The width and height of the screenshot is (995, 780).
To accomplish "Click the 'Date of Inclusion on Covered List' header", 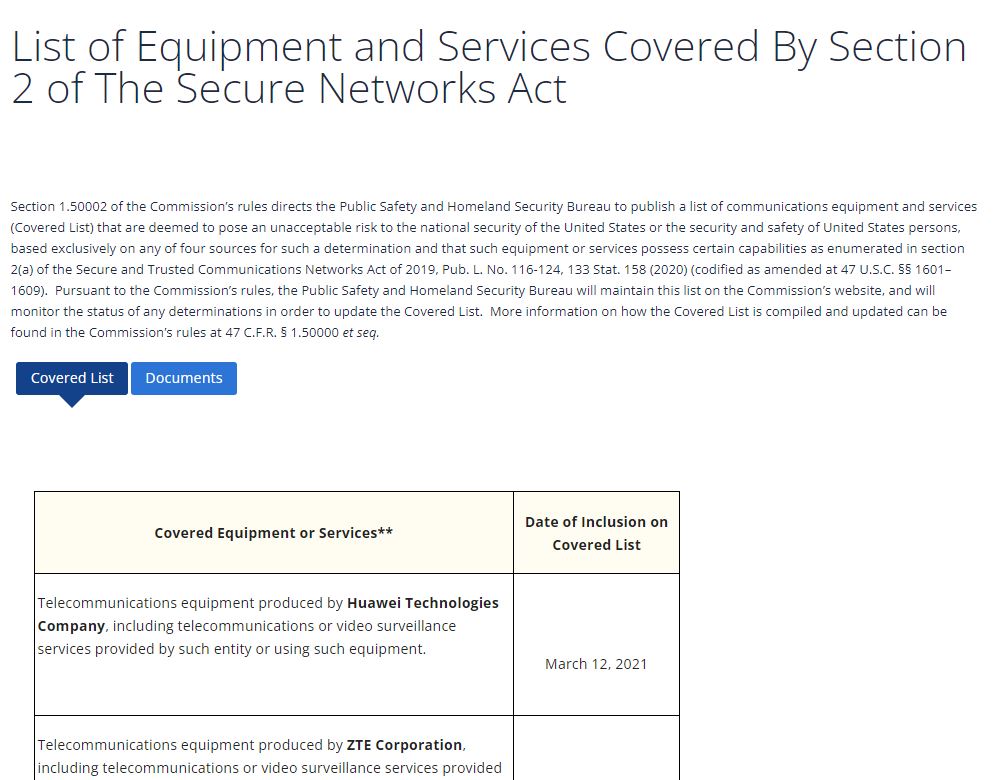I will coord(596,533).
